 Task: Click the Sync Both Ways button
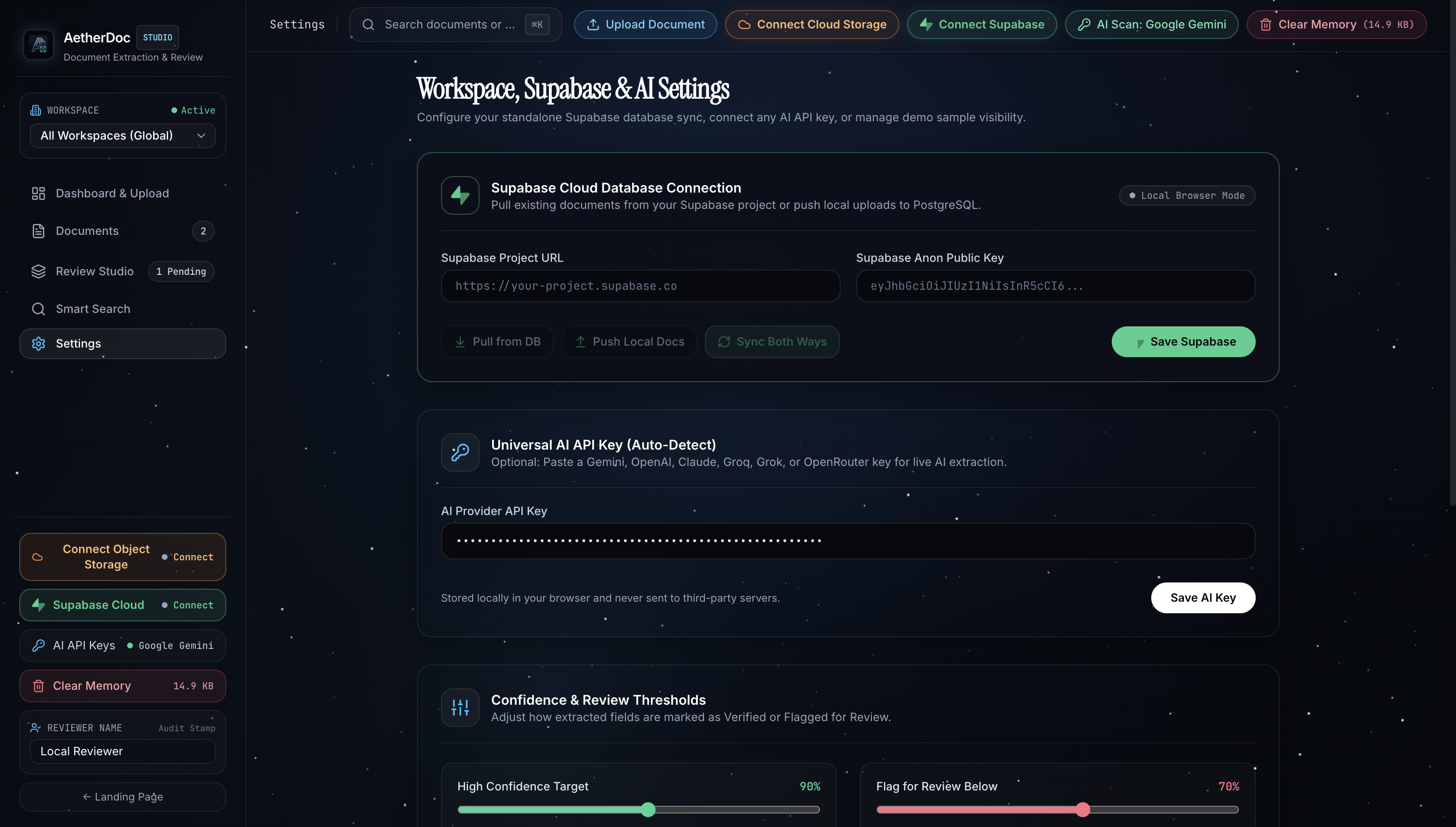click(x=772, y=341)
